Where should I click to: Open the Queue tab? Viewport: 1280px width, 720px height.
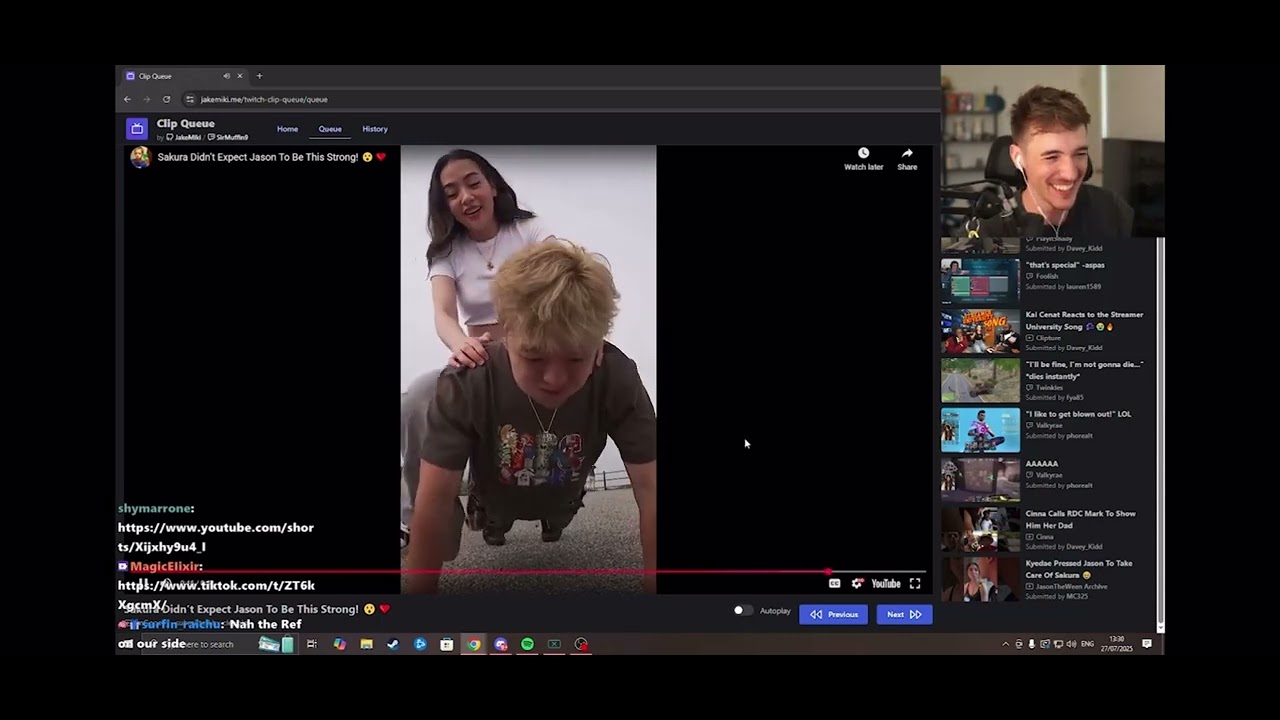pyautogui.click(x=330, y=129)
